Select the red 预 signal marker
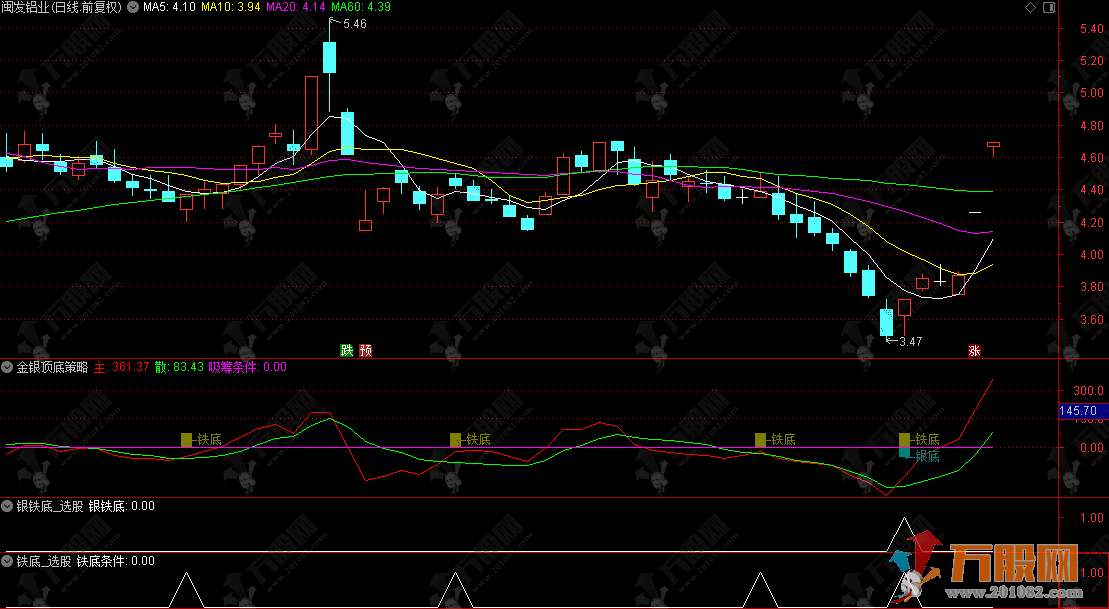The height and width of the screenshot is (609, 1109). (x=366, y=350)
